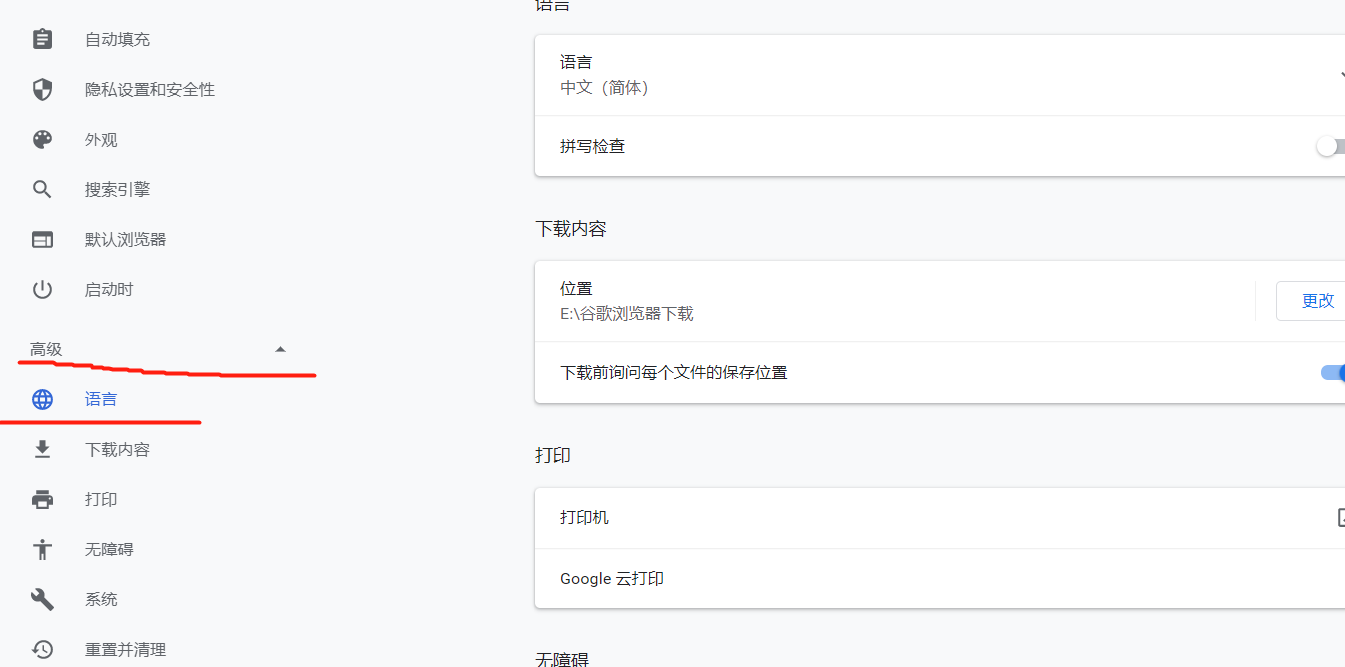Viewport: 1345px width, 667px height.
Task: Open 外观 settings via the palette icon
Action: [42, 138]
